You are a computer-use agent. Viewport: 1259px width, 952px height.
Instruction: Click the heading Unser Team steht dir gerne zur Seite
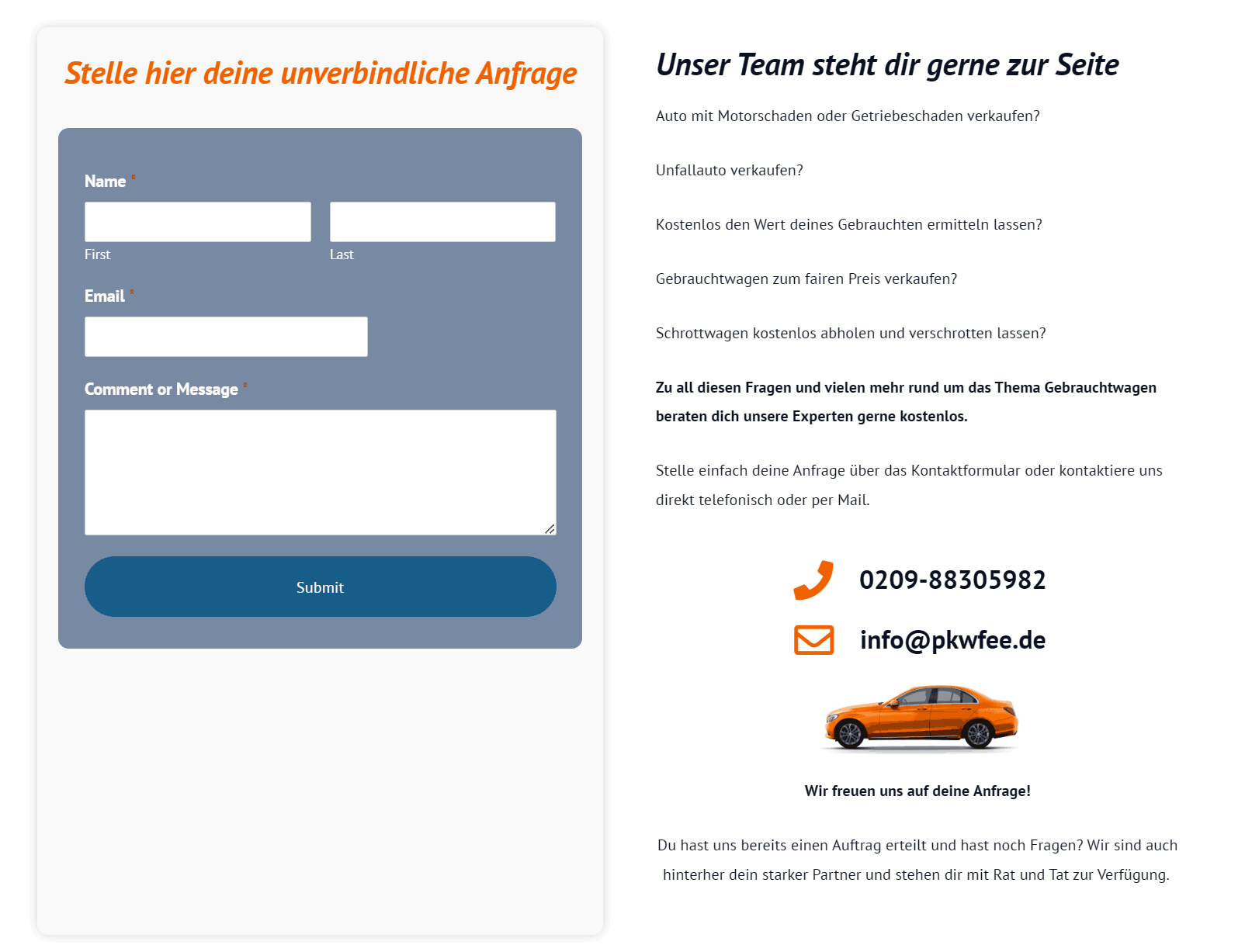(887, 65)
